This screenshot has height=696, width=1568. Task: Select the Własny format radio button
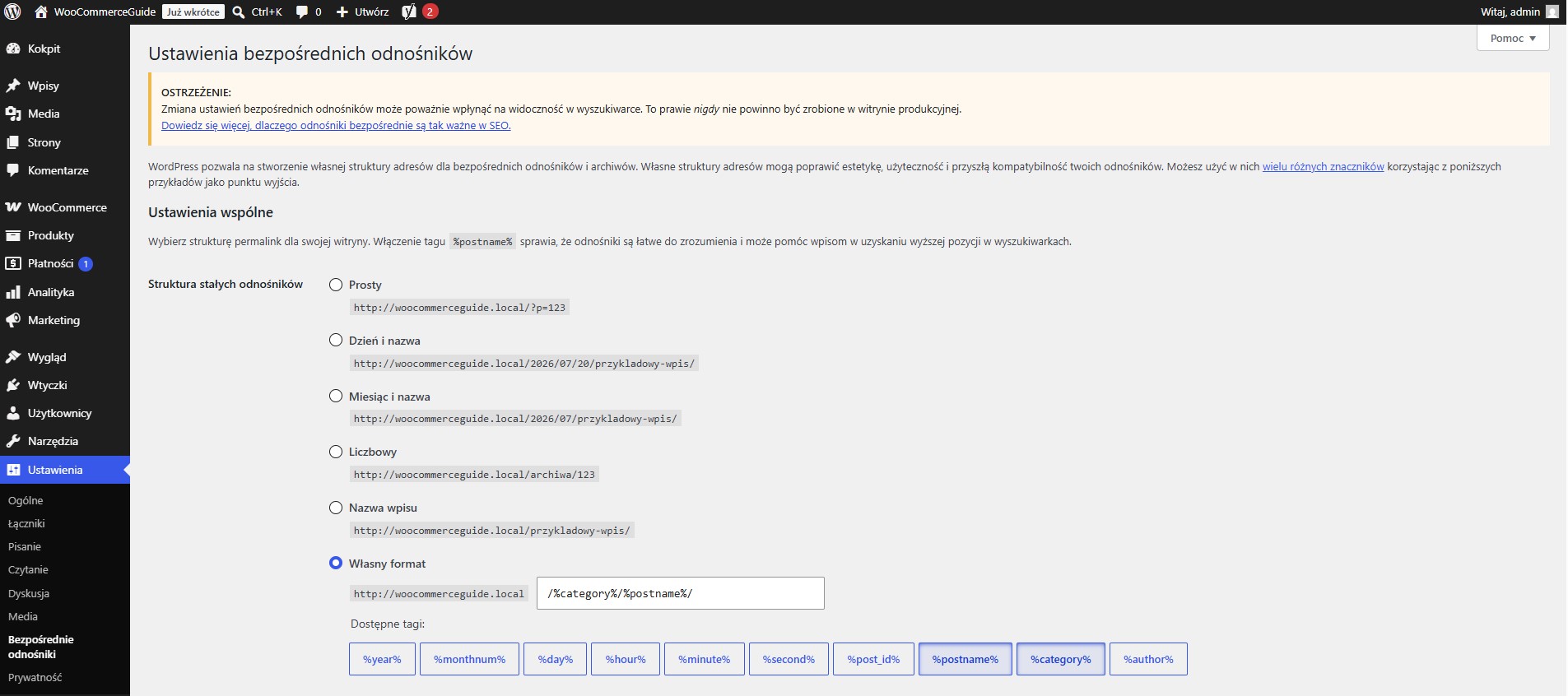tap(336, 563)
